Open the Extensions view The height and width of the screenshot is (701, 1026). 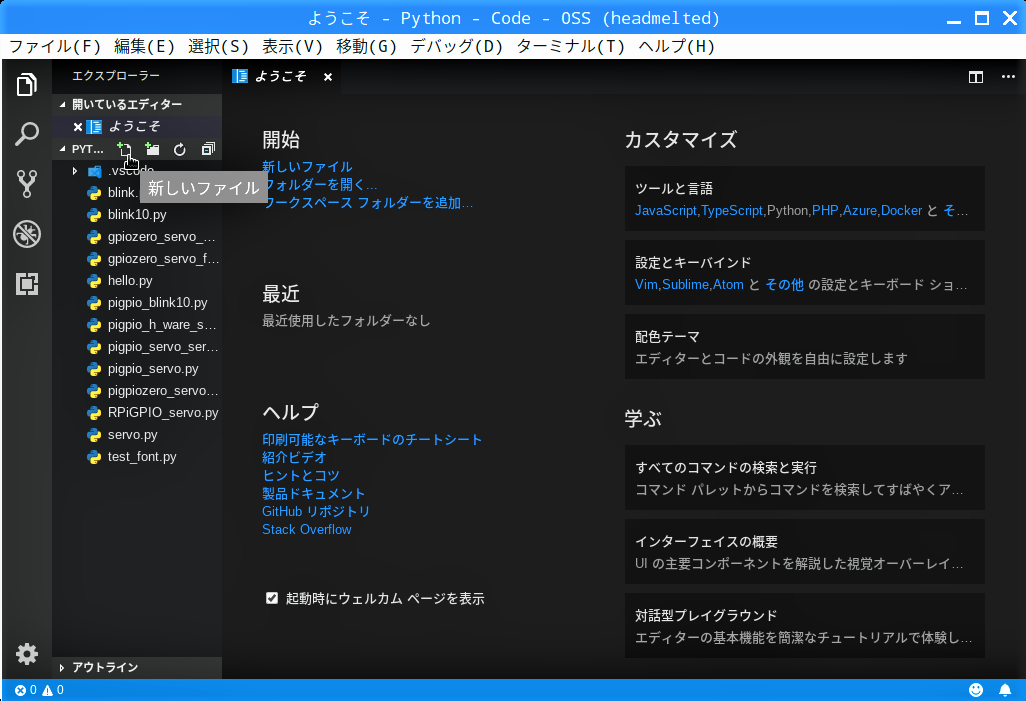[27, 283]
